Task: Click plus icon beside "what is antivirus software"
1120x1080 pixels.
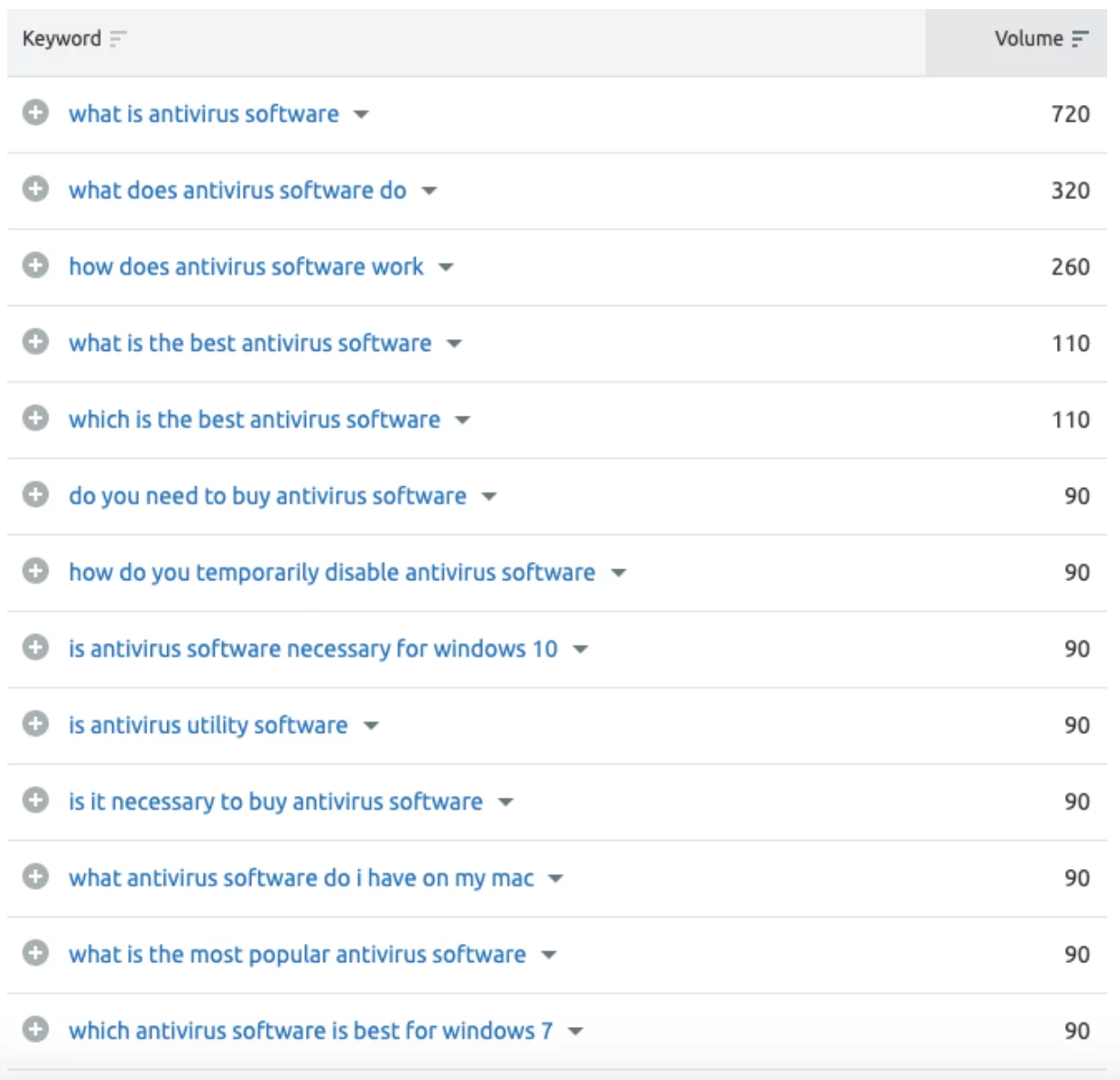Action: (x=36, y=113)
